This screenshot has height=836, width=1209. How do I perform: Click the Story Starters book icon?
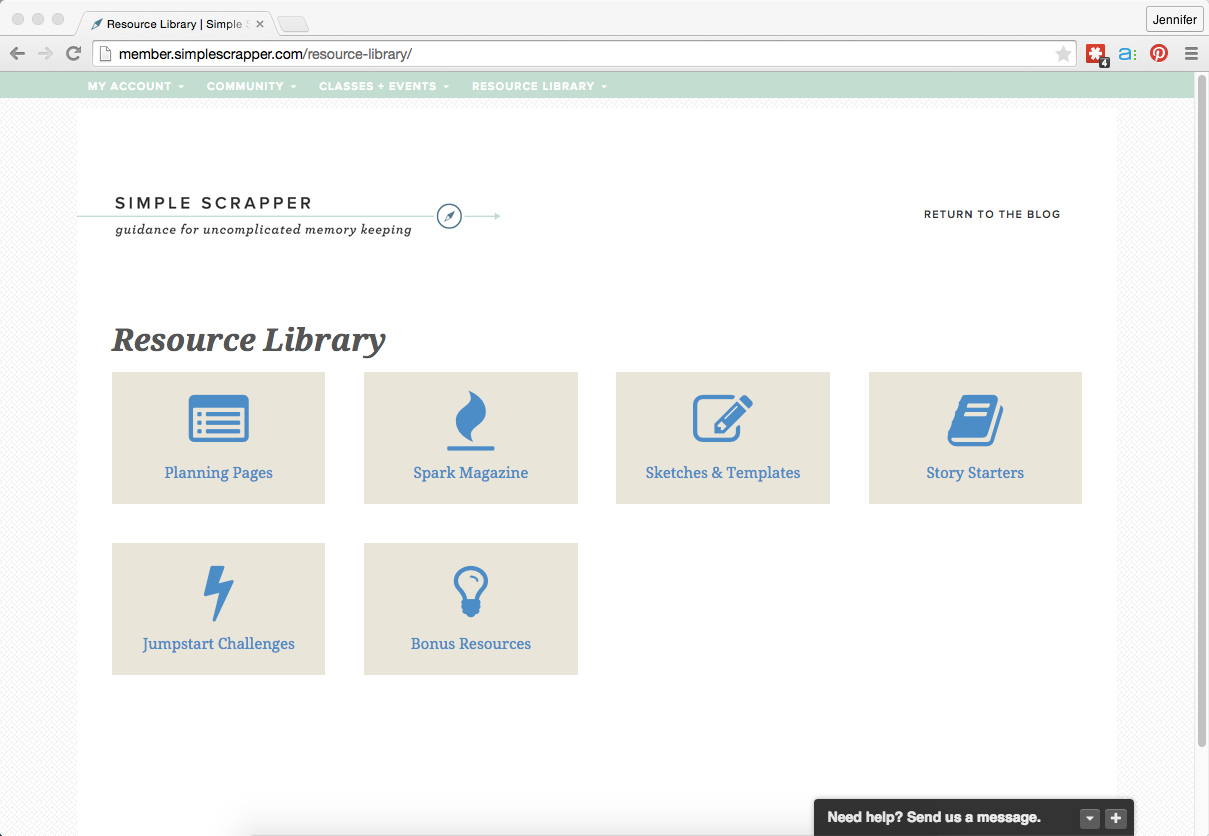coord(975,419)
